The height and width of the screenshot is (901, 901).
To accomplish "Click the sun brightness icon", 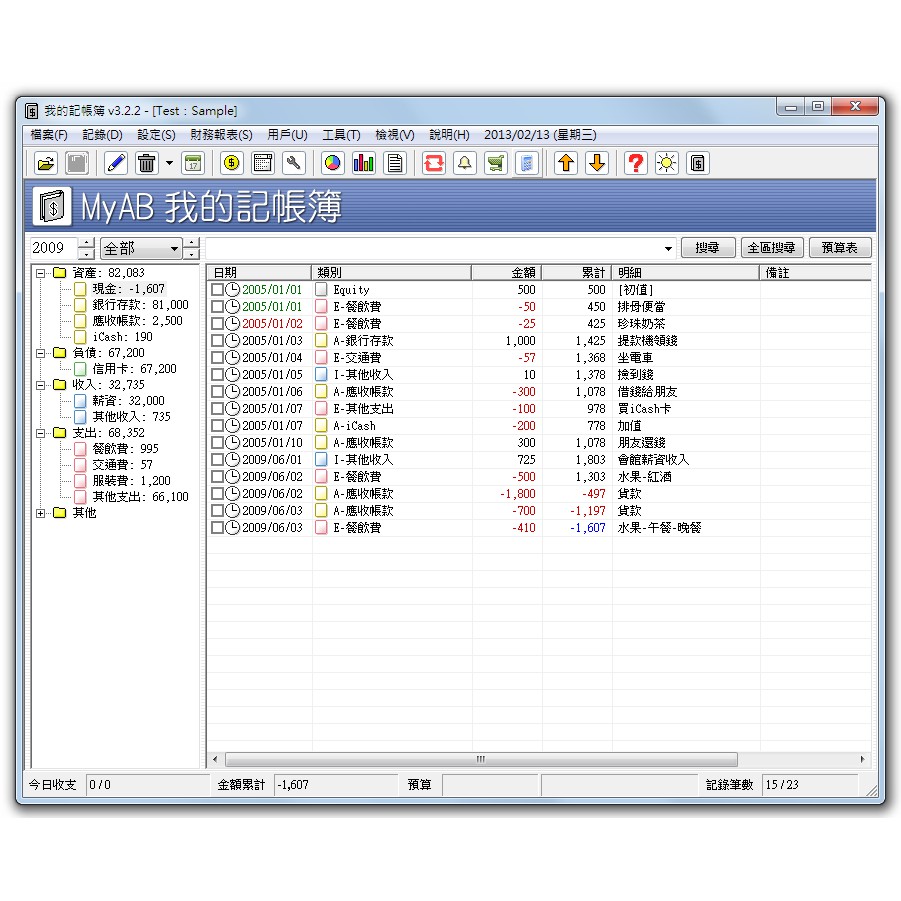I will (x=667, y=163).
